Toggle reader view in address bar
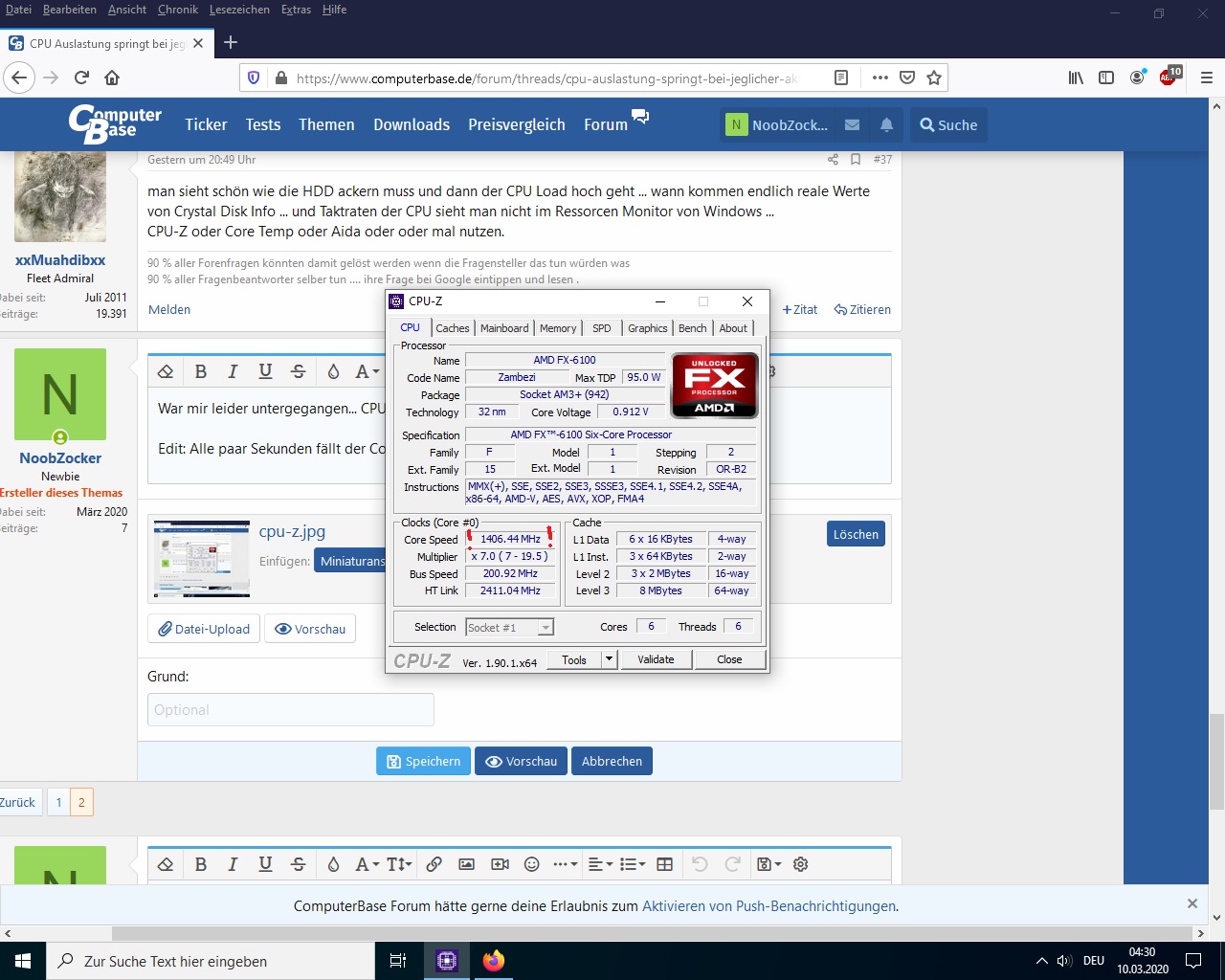This screenshot has width=1225, height=980. [x=841, y=78]
